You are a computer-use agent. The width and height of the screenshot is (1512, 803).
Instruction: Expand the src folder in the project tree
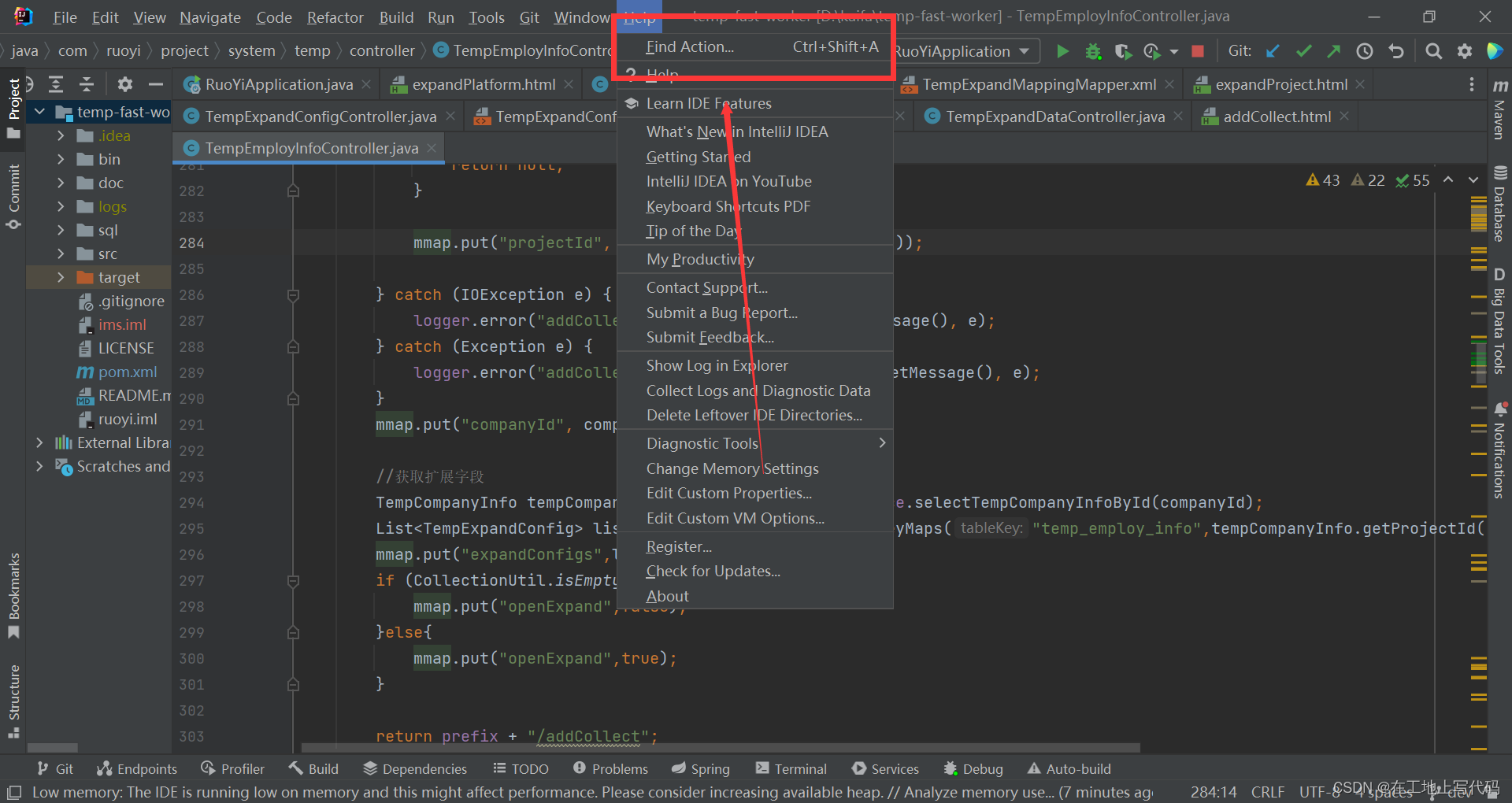61,253
